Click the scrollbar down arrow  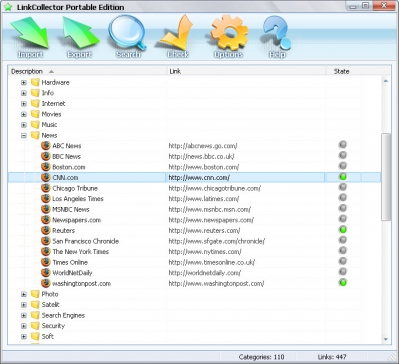(x=386, y=339)
